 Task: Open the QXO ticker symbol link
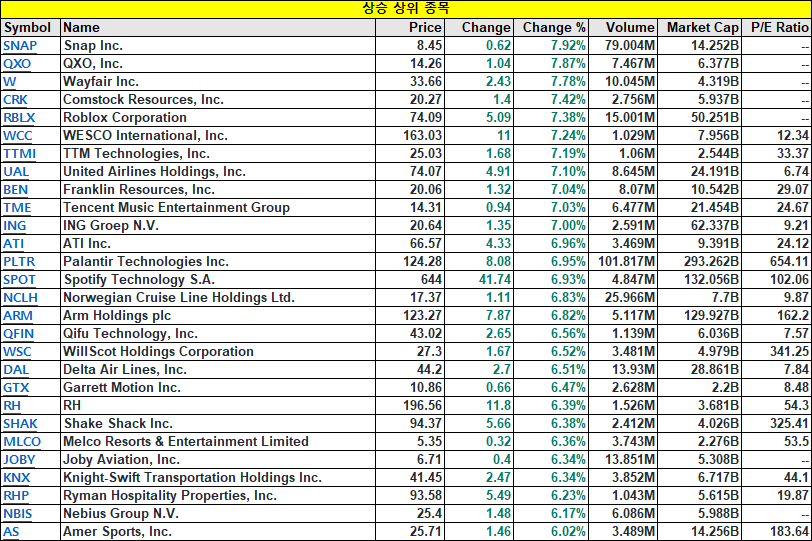pyautogui.click(x=17, y=64)
